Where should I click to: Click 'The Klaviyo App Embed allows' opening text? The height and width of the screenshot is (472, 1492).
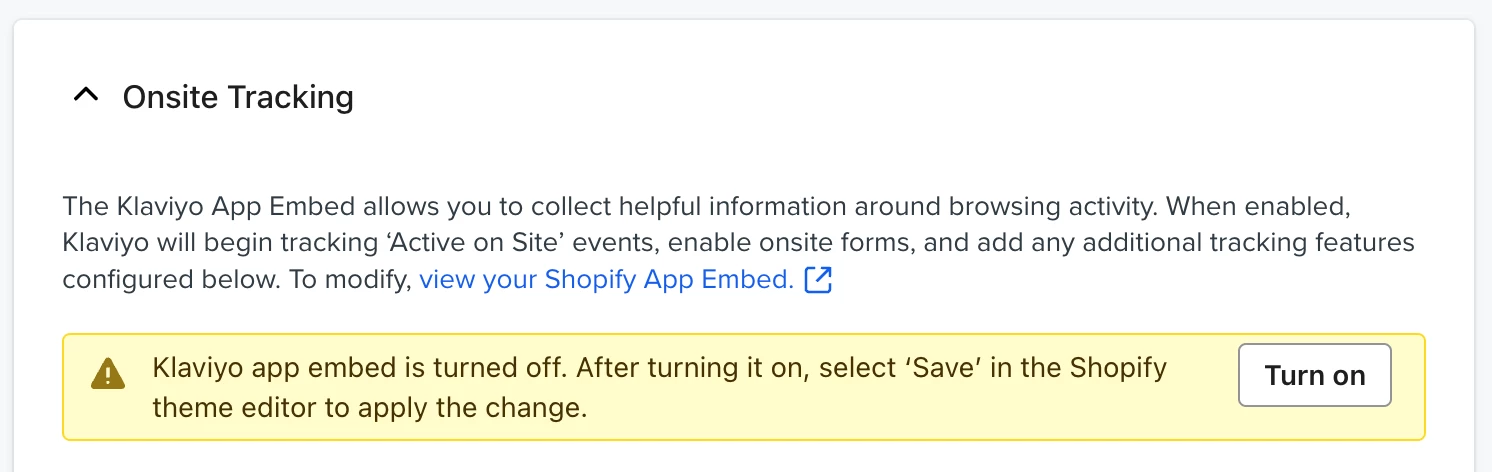206,207
